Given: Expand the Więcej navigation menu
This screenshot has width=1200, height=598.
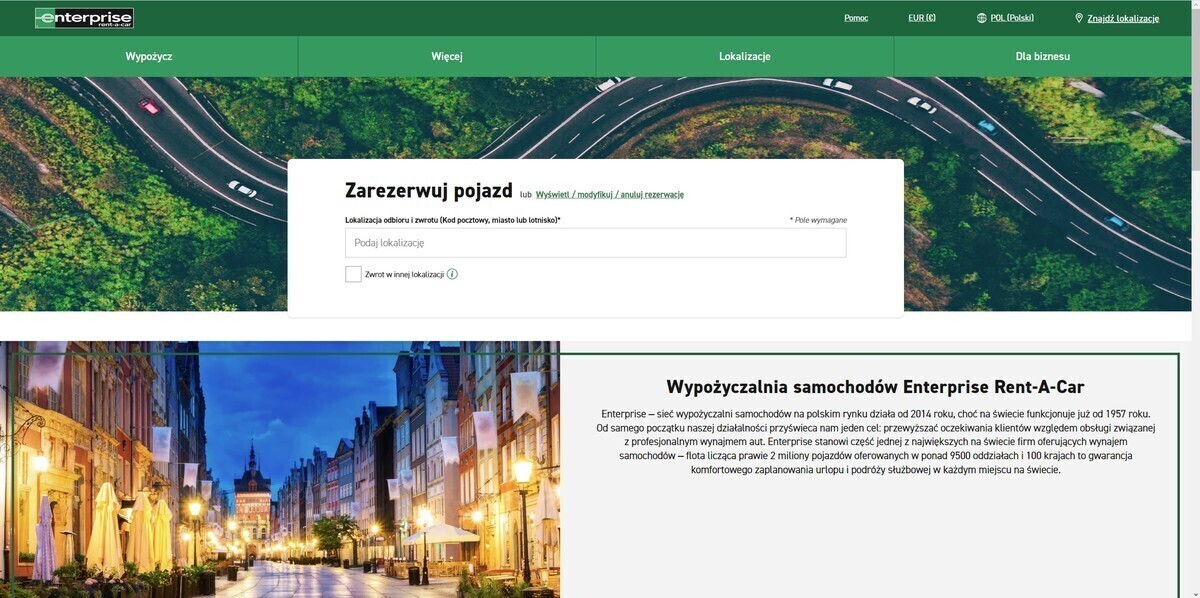Looking at the screenshot, I should 446,55.
